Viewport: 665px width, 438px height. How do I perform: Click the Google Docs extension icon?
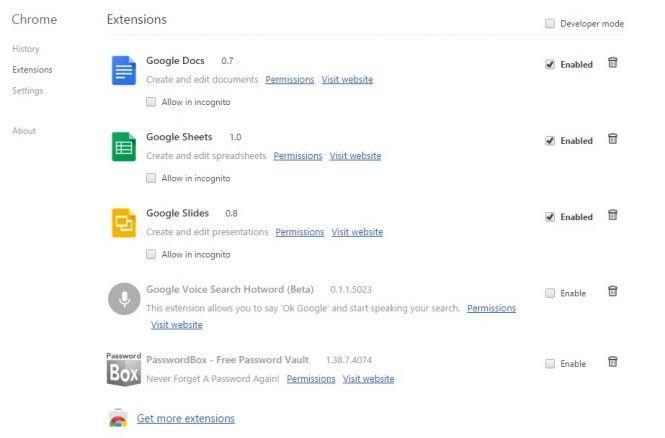tap(123, 70)
